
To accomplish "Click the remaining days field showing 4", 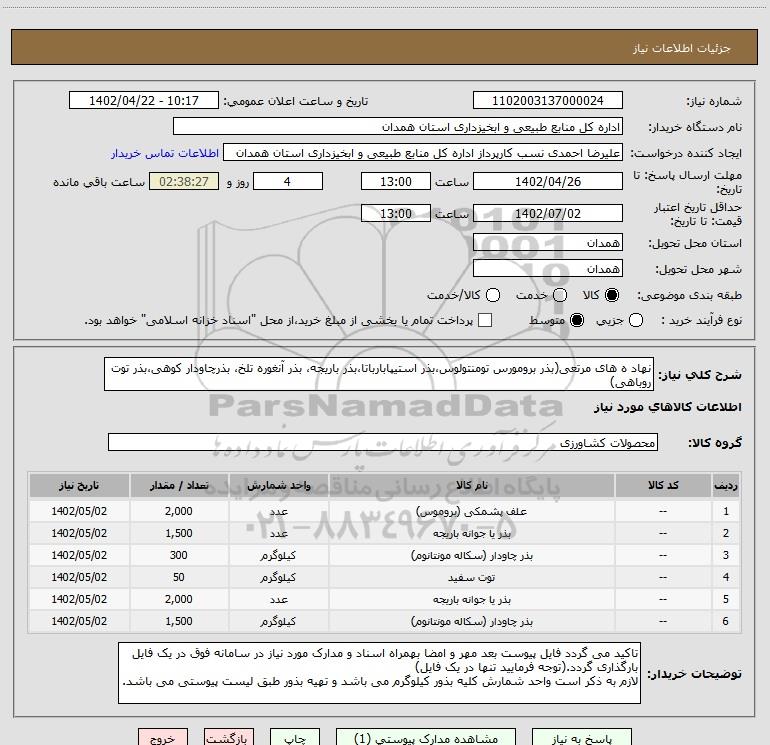I will pyautogui.click(x=288, y=181).
